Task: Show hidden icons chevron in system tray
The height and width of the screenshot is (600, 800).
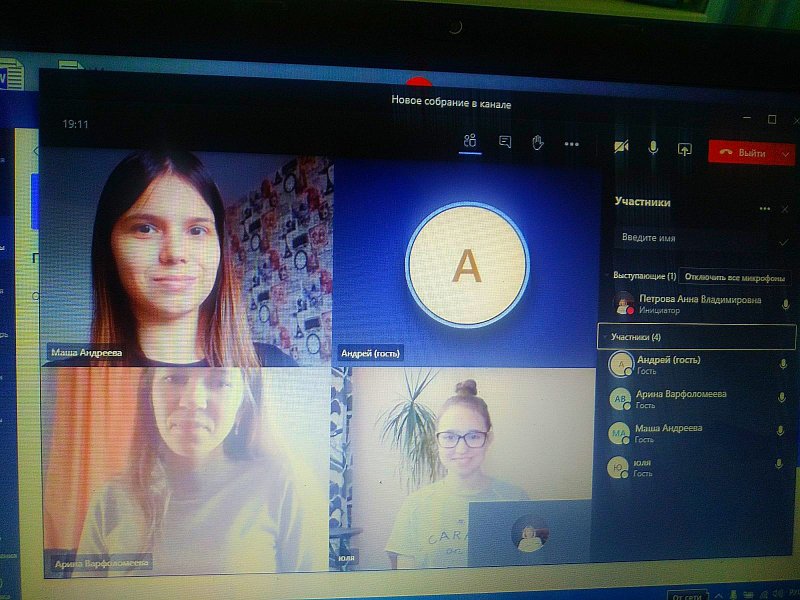Action: point(718,595)
